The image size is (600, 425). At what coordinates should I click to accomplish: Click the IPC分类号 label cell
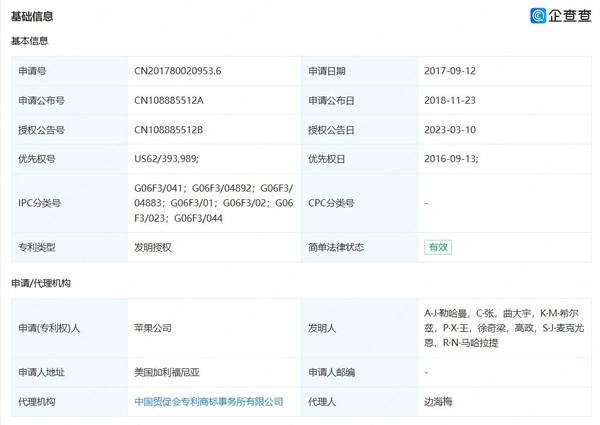69,203
